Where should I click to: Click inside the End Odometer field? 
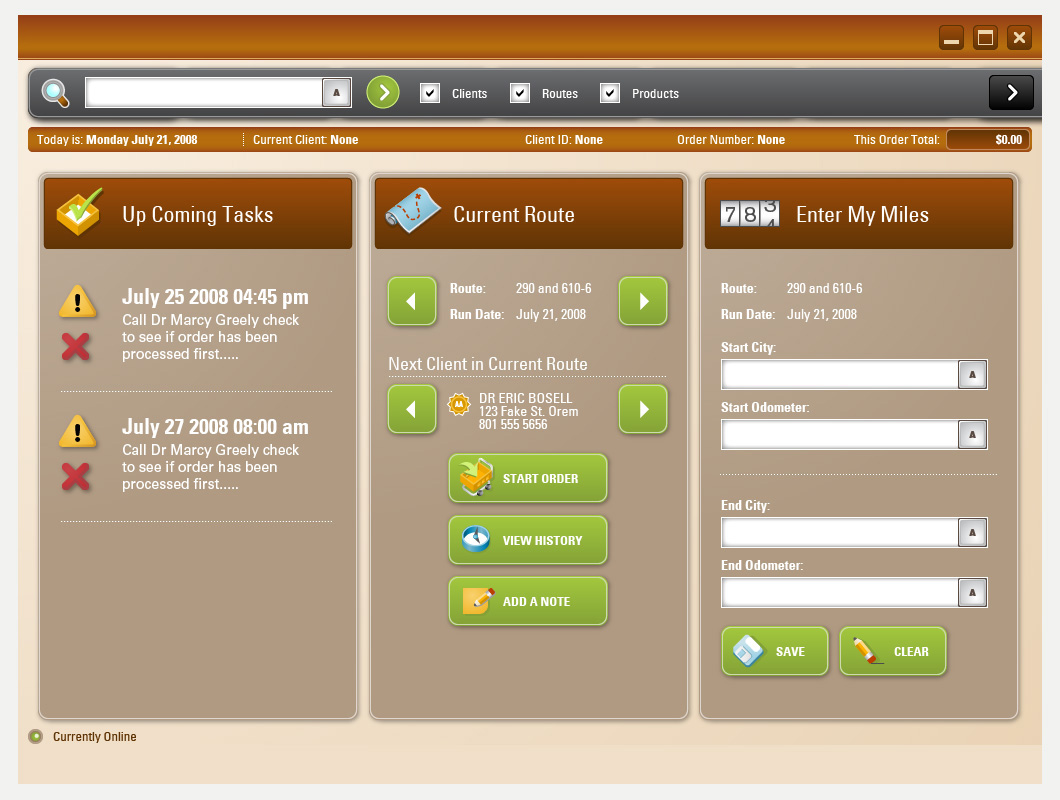[x=840, y=593]
